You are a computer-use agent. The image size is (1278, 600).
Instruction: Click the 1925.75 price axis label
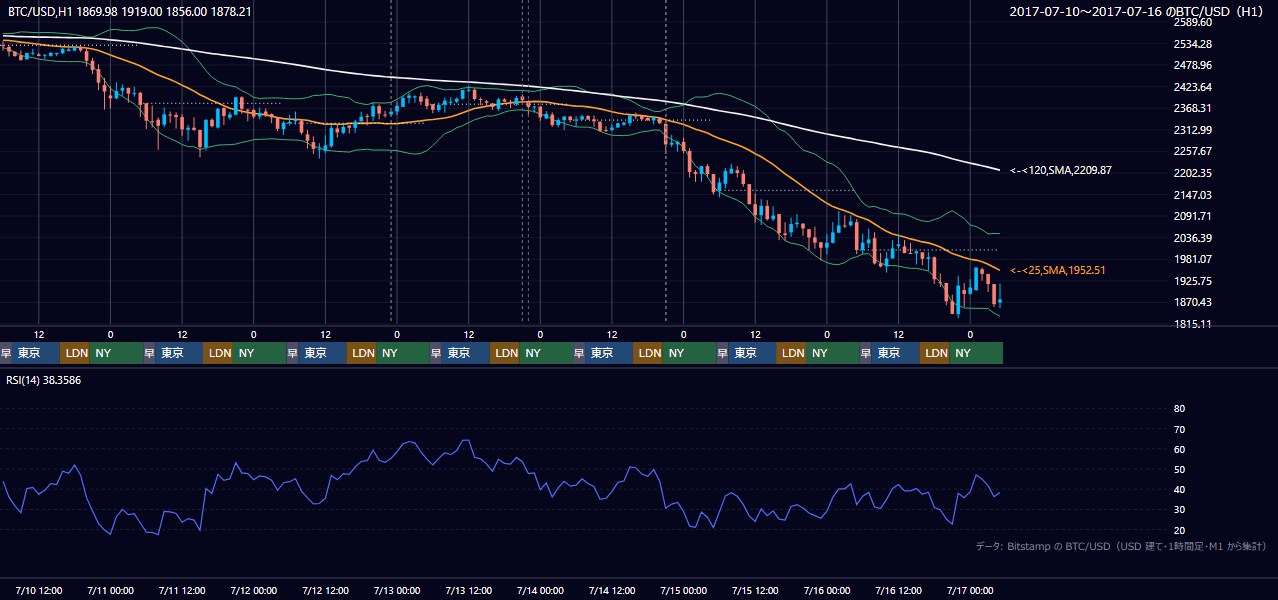(1193, 281)
